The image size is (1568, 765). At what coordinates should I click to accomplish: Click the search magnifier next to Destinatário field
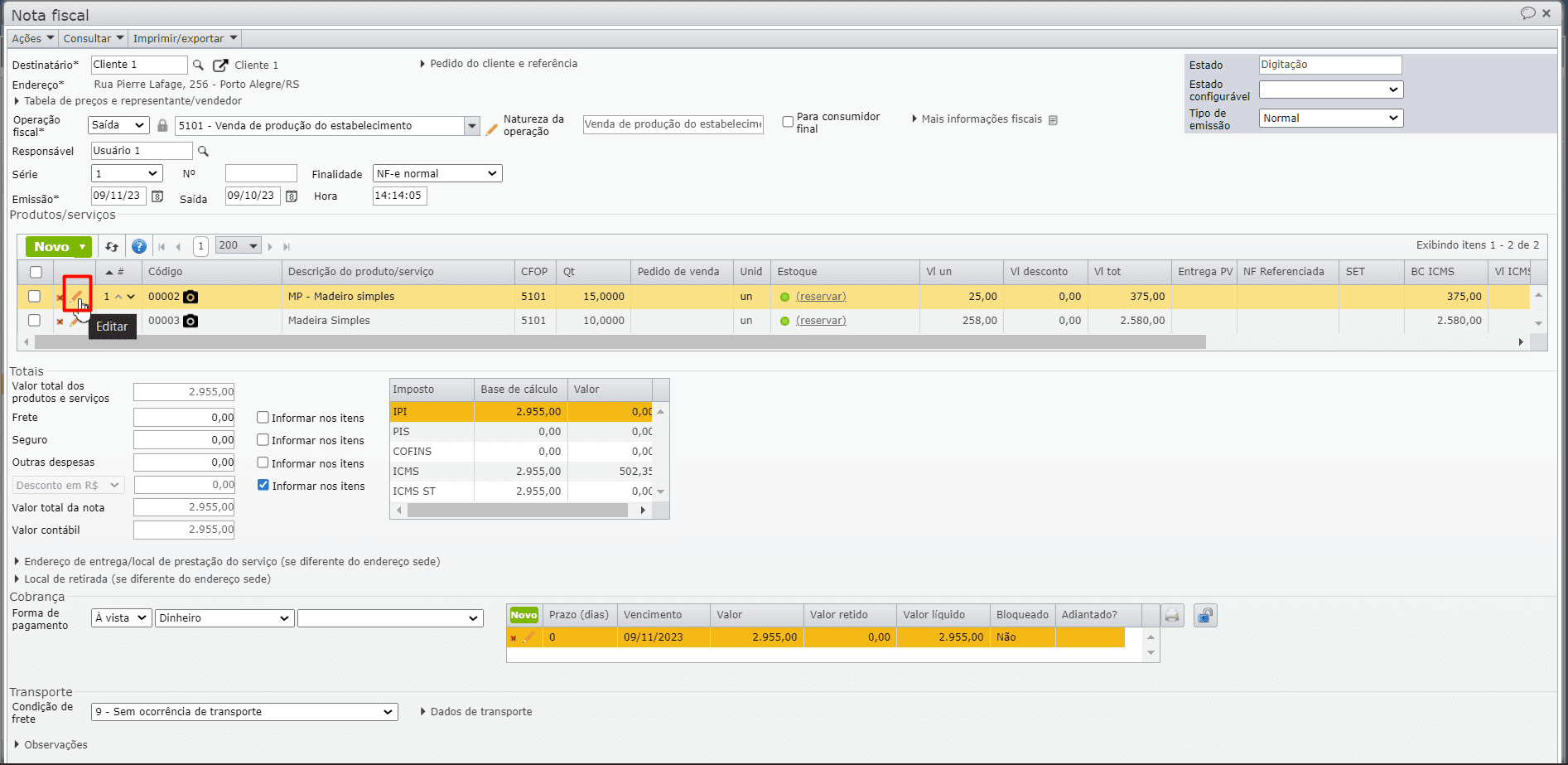198,65
